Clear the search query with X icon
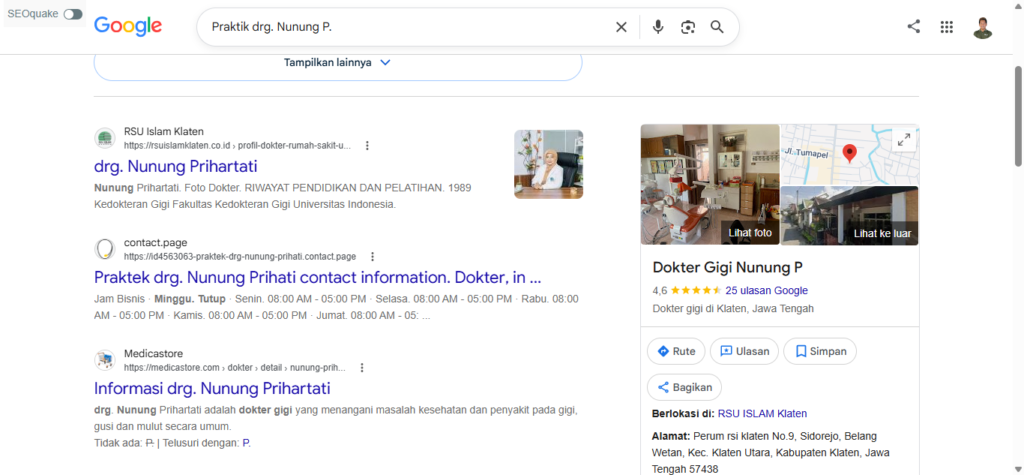This screenshot has height=475, width=1024. click(621, 27)
